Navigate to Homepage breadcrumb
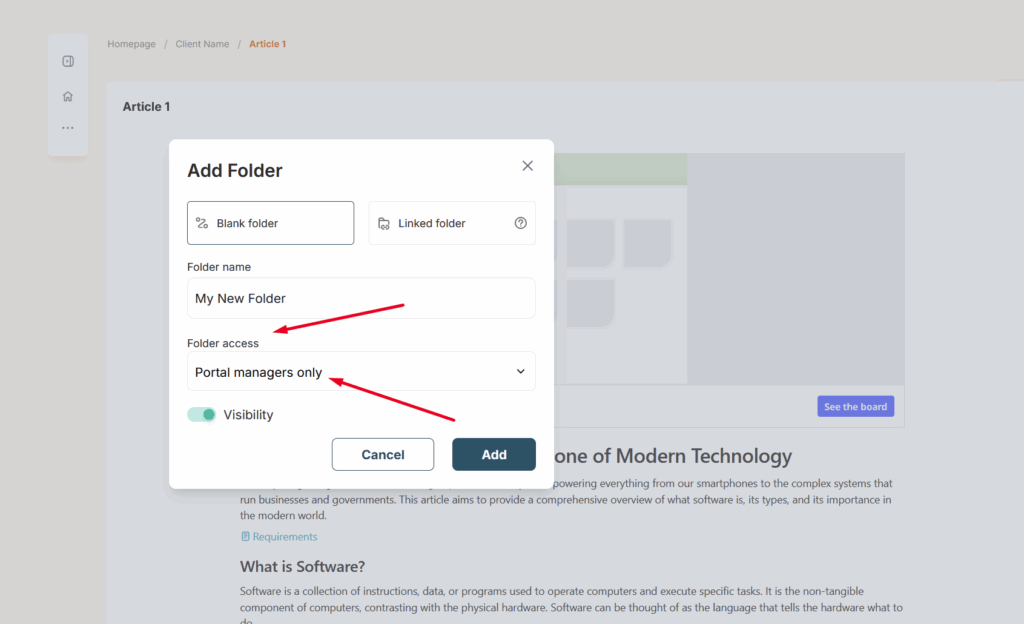1024x624 pixels. [131, 44]
